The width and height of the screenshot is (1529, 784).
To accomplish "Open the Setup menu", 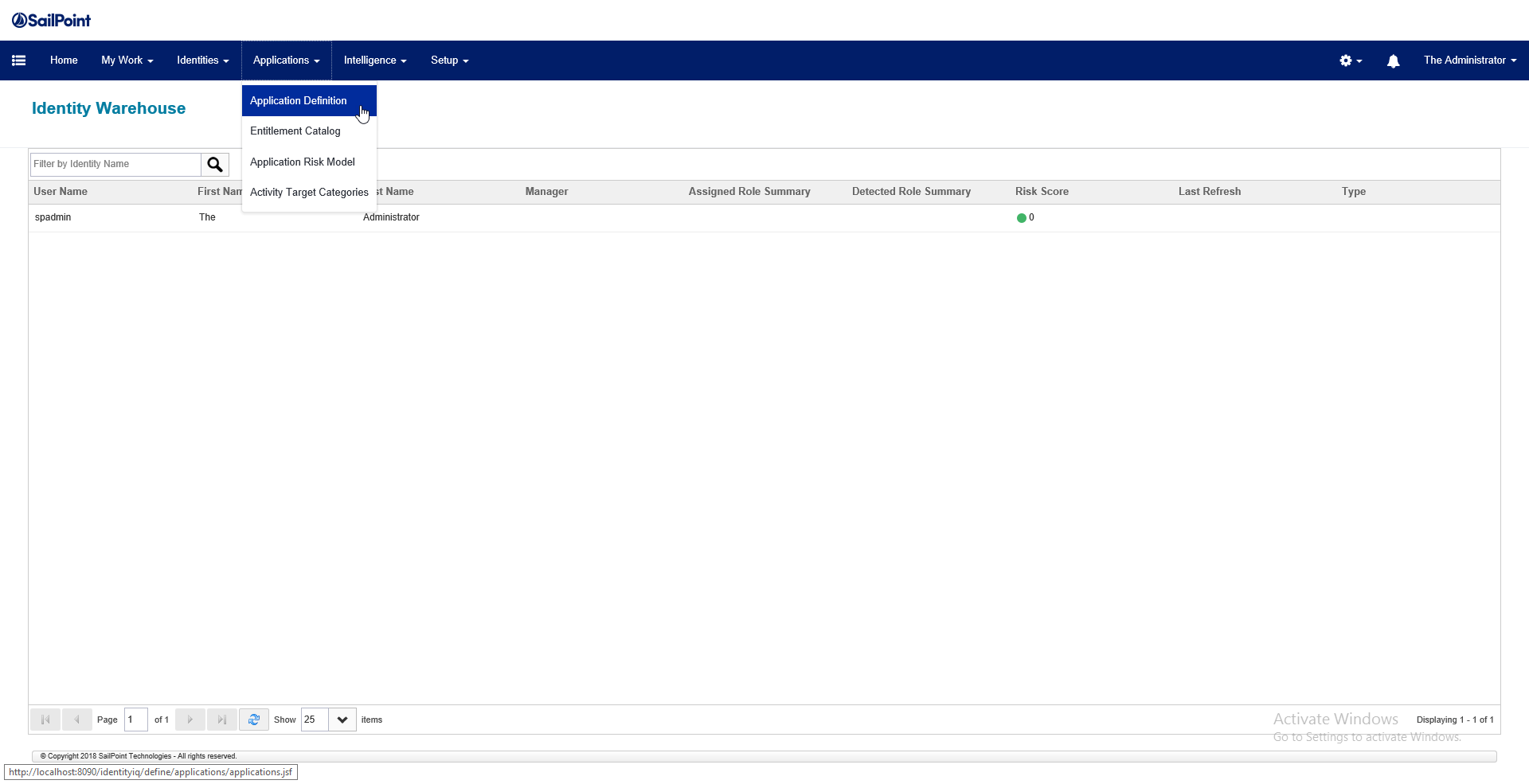I will 449,60.
